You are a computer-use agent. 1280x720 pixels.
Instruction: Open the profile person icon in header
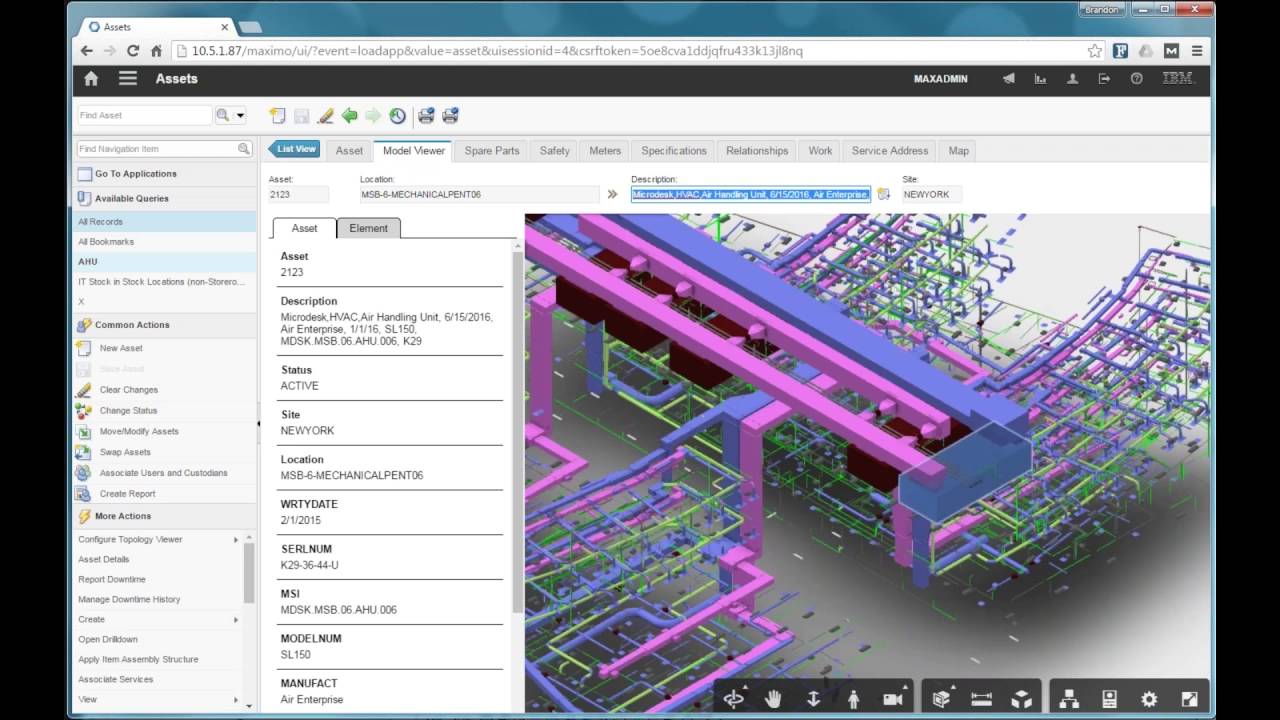pyautogui.click(x=1072, y=79)
